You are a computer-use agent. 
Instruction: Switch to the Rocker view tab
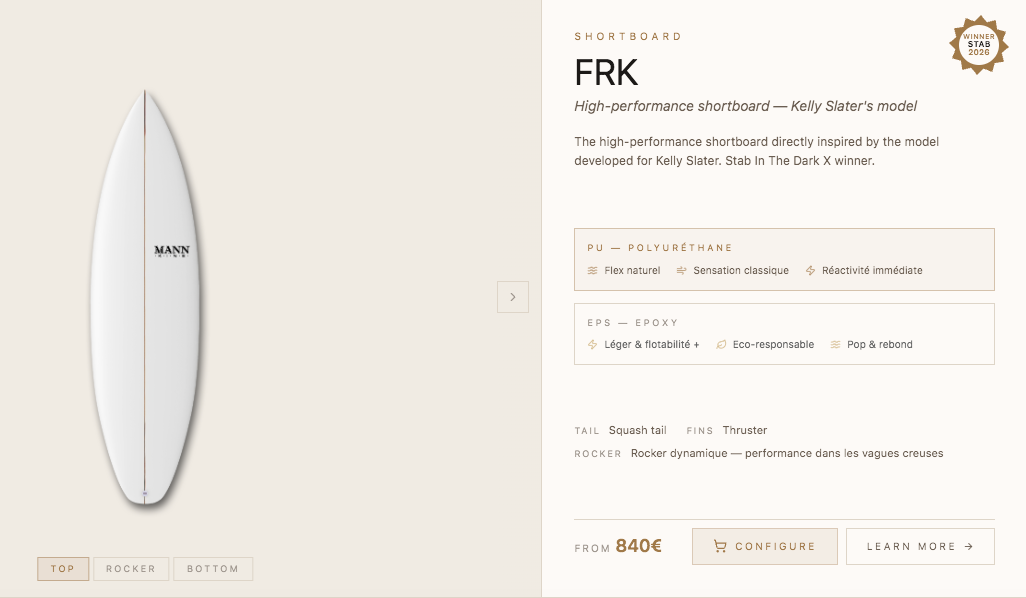(131, 569)
